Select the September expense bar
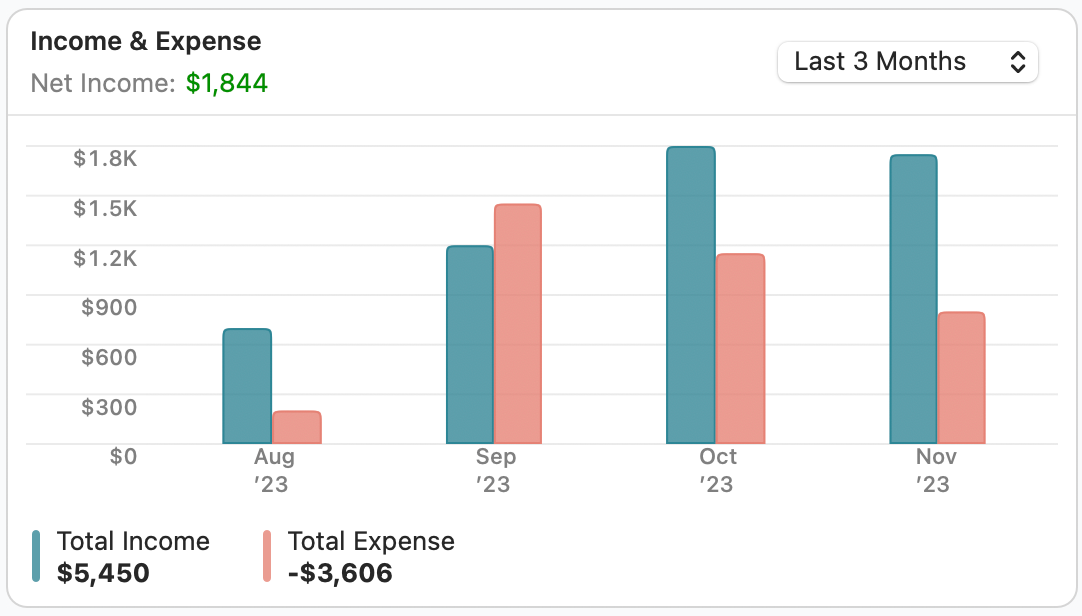The image size is (1082, 616). coord(516,325)
